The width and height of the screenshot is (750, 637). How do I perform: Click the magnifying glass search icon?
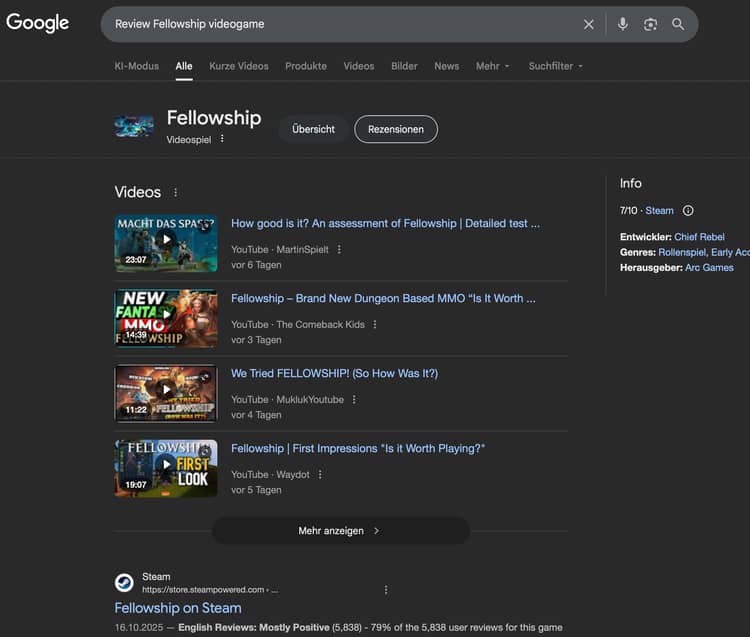coord(678,24)
